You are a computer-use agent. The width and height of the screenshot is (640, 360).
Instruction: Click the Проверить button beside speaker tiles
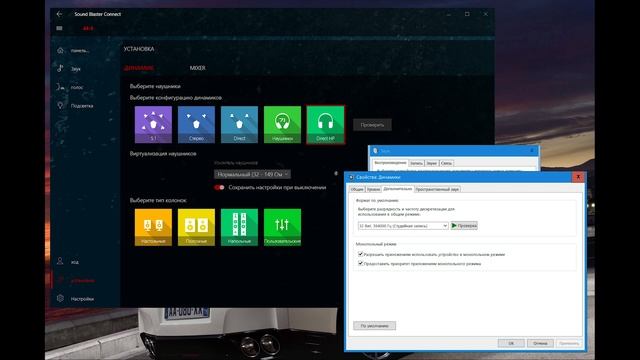[x=372, y=125]
